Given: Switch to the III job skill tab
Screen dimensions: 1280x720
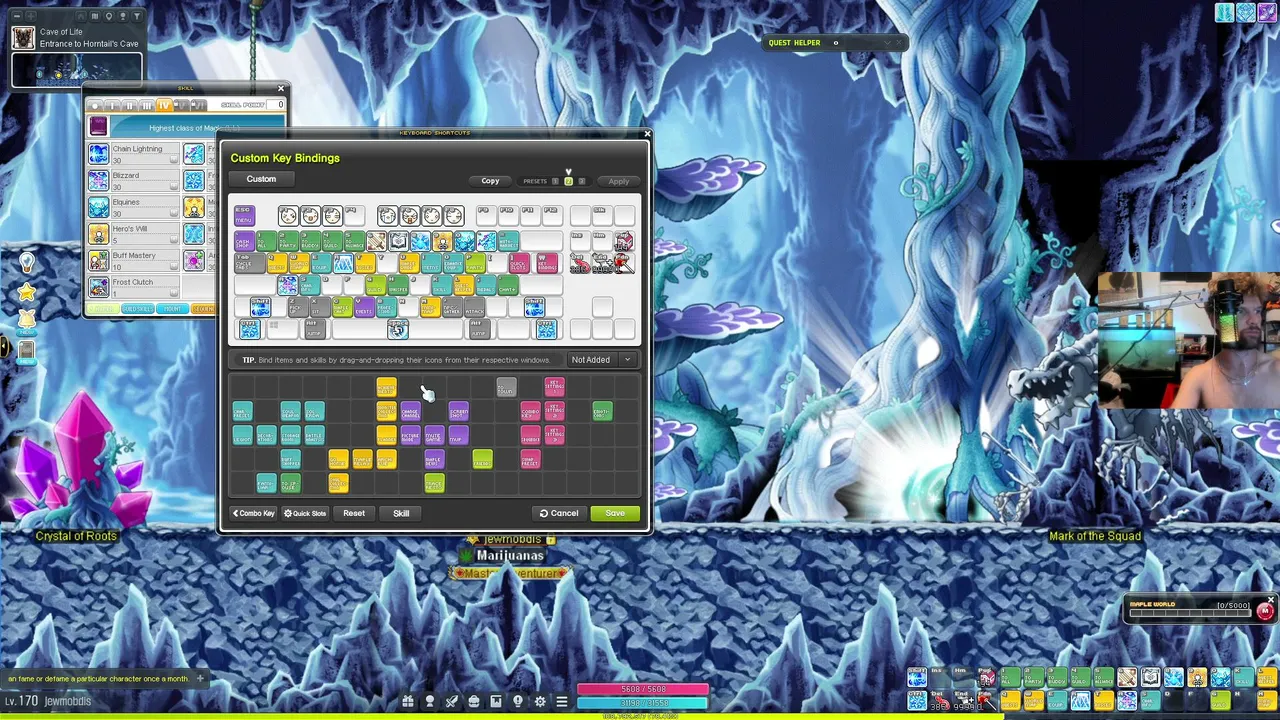Looking at the screenshot, I should pos(146,105).
